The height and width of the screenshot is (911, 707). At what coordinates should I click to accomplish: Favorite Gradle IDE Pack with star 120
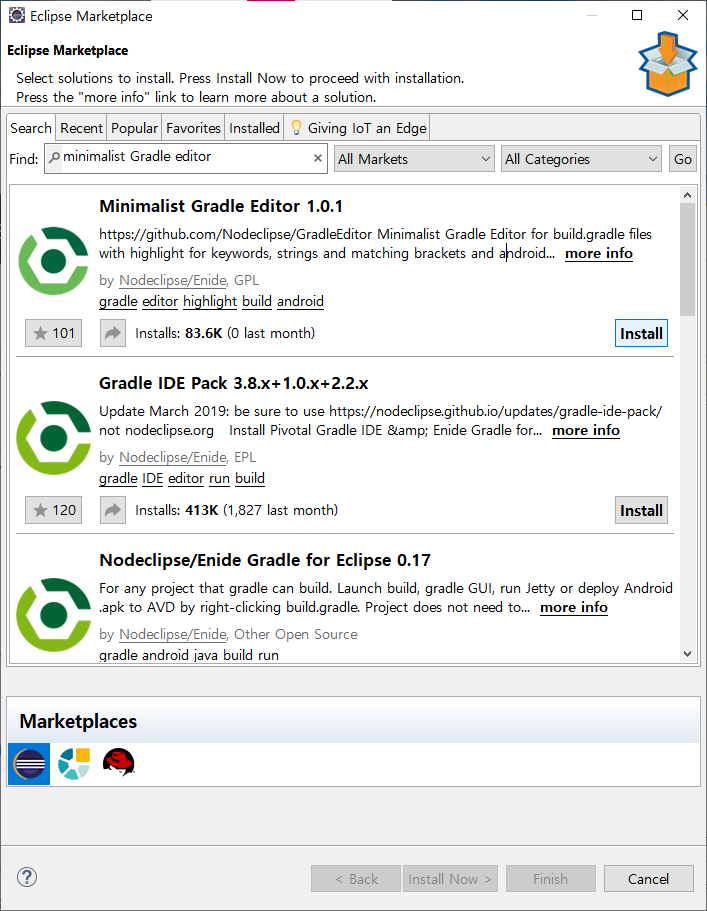[x=53, y=510]
